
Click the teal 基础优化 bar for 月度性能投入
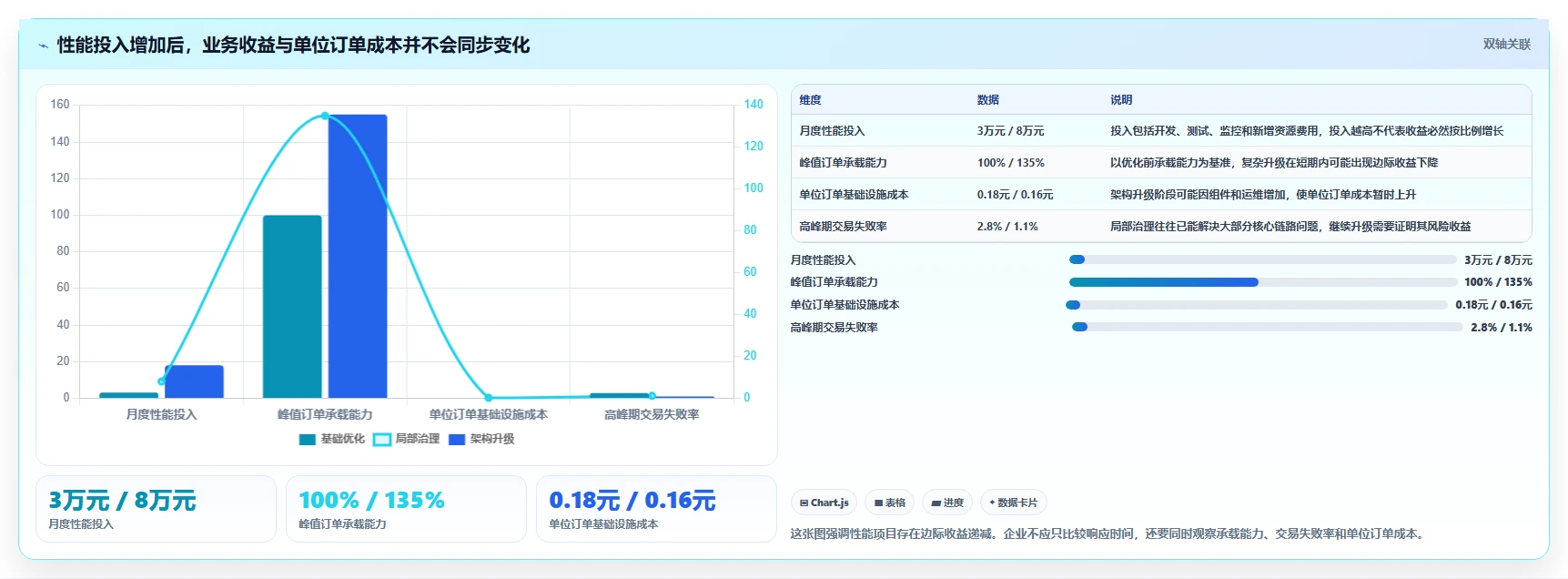coord(128,395)
